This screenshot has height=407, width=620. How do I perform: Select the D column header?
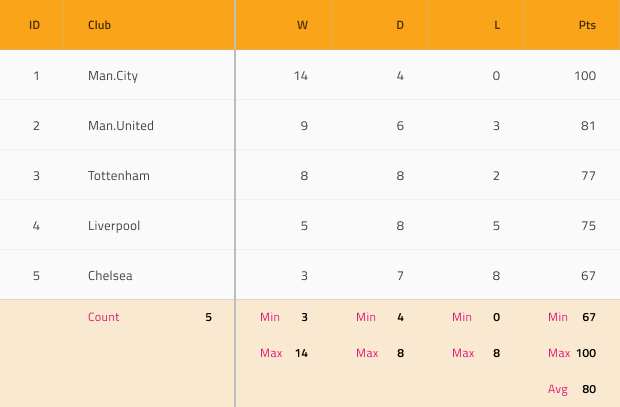(x=380, y=25)
